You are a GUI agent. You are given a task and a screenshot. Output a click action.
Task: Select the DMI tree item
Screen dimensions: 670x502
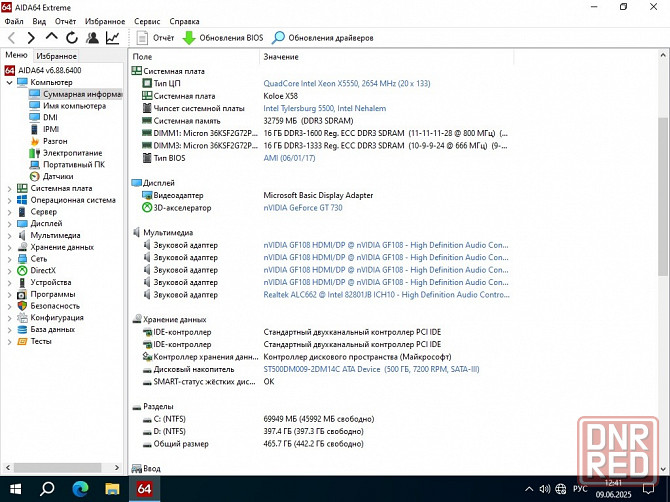[x=44, y=117]
